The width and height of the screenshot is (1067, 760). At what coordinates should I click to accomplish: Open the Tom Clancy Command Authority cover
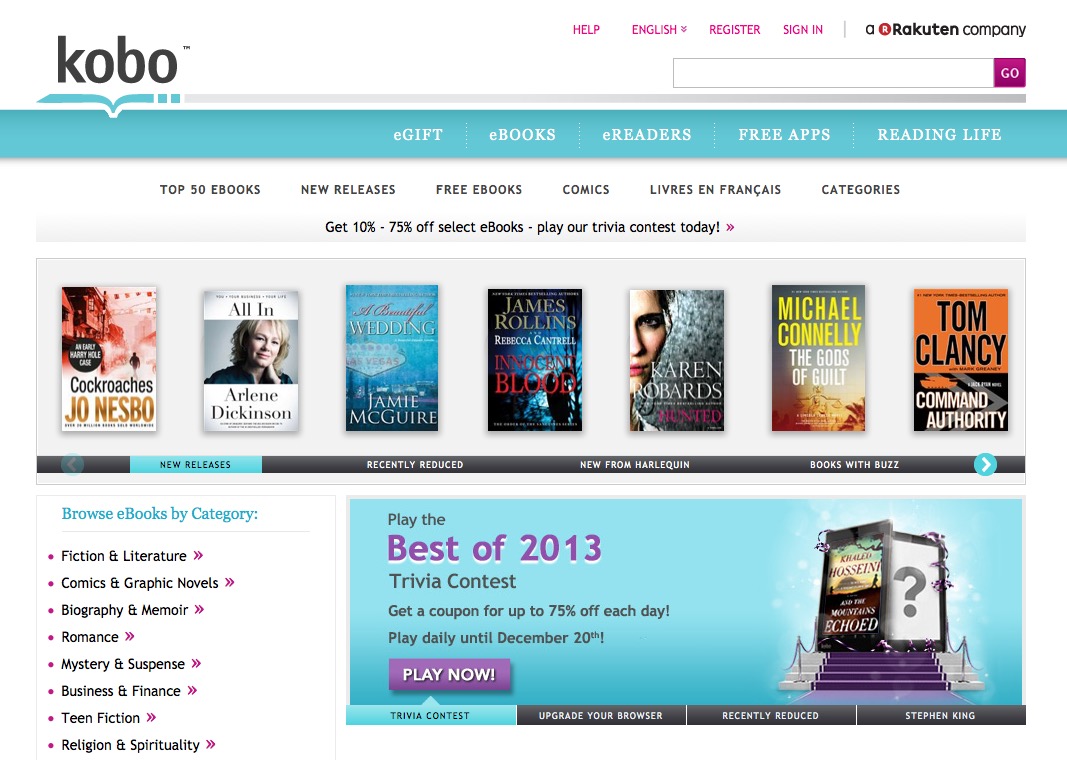pos(960,360)
